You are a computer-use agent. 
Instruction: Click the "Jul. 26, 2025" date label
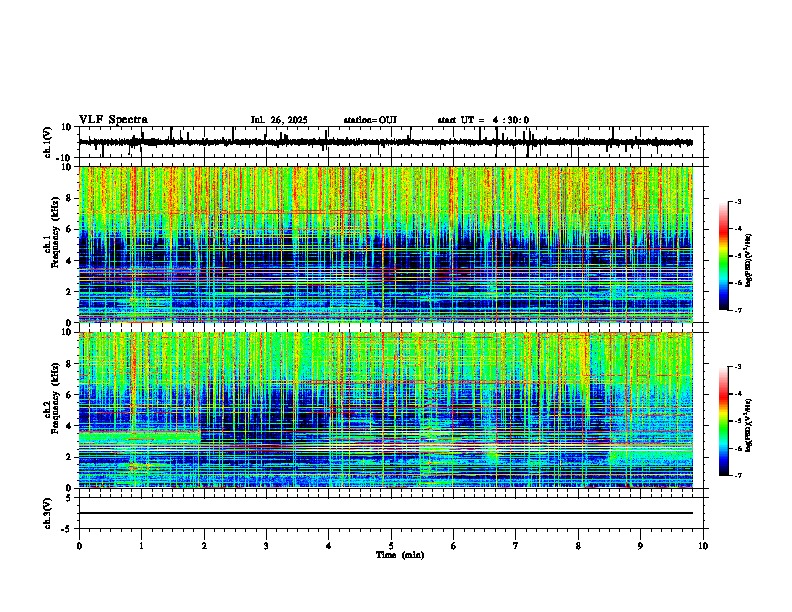pos(279,120)
